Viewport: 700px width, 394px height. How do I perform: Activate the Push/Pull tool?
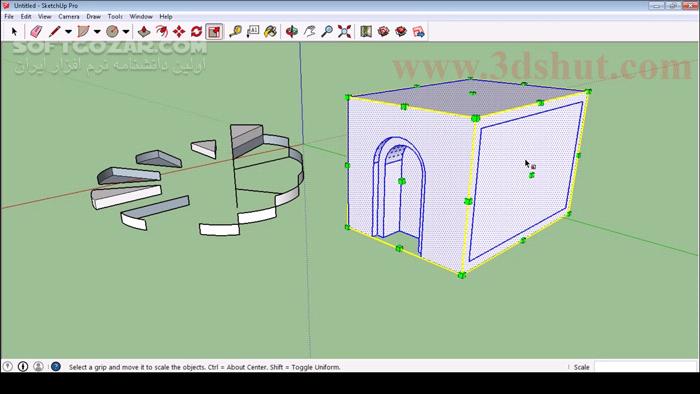pyautogui.click(x=143, y=32)
